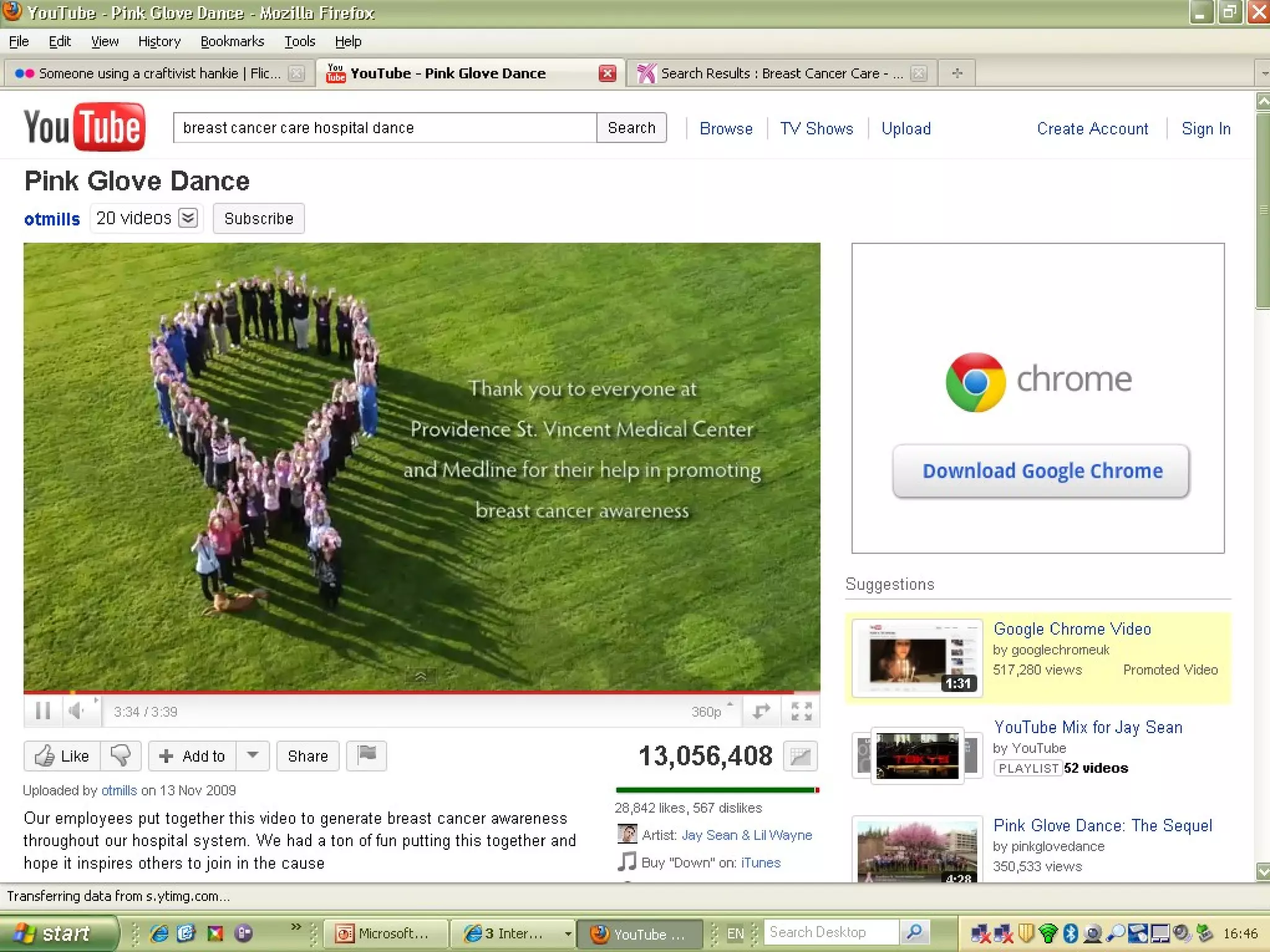Screen dimensions: 1270x952
Task: Mute the video with speaker icon
Action: tap(76, 711)
